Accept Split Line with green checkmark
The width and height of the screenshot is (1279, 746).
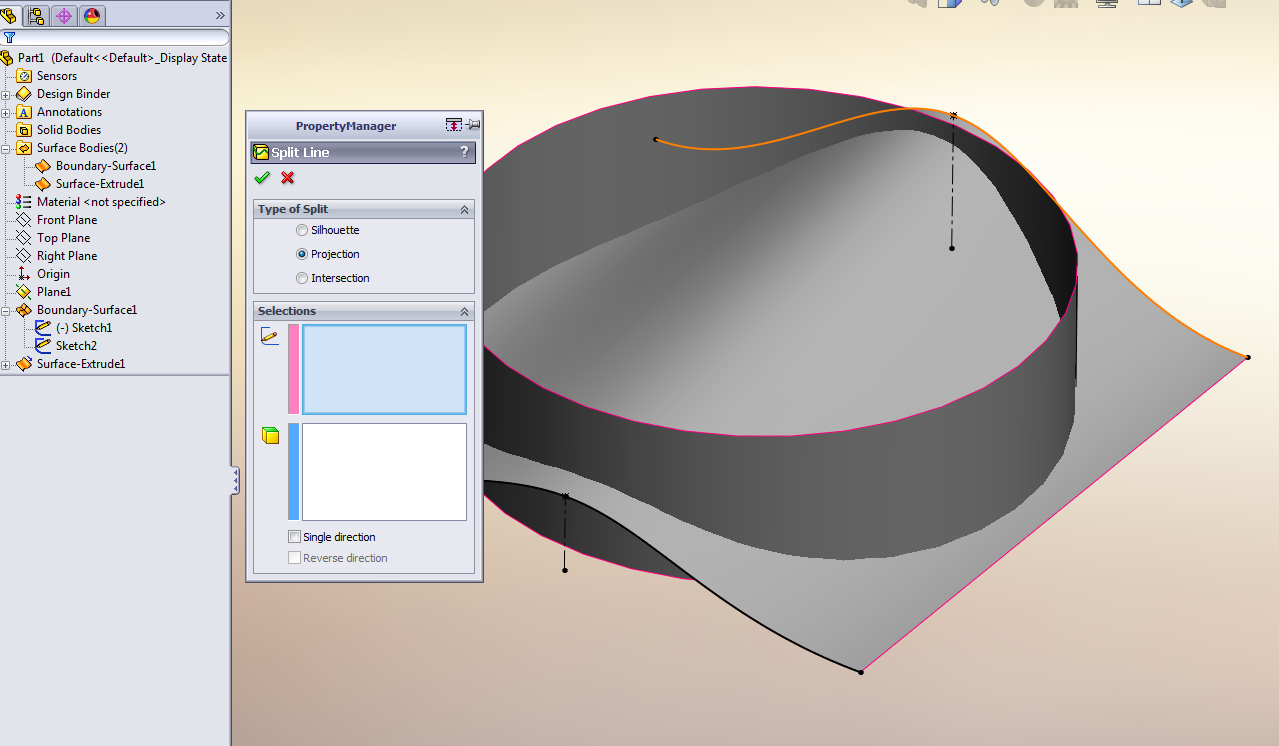pyautogui.click(x=262, y=178)
